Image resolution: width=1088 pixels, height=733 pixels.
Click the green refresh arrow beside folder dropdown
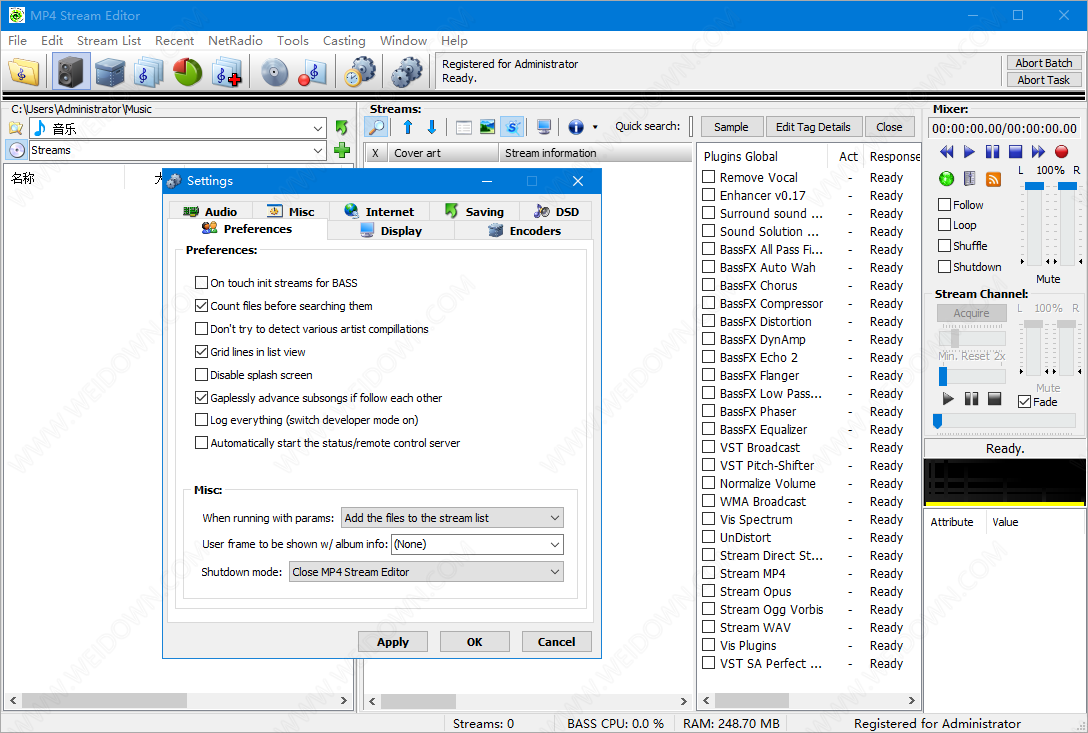[x=341, y=128]
